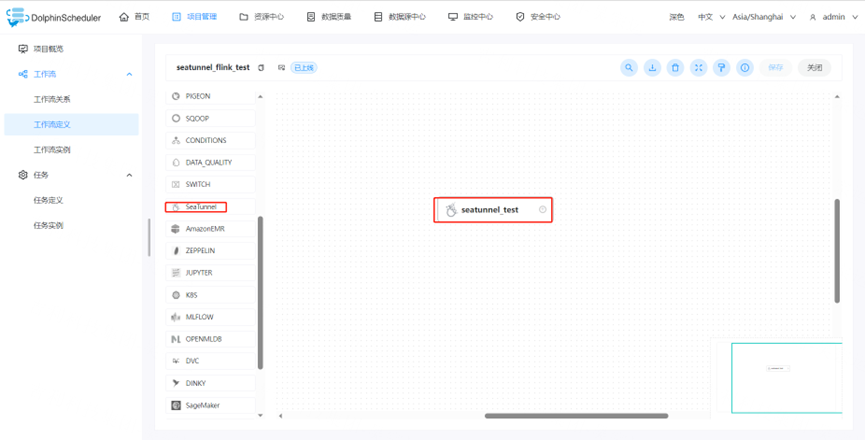The image size is (865, 440).
Task: Click the minimap viewport thumbnail
Action: [x=786, y=378]
